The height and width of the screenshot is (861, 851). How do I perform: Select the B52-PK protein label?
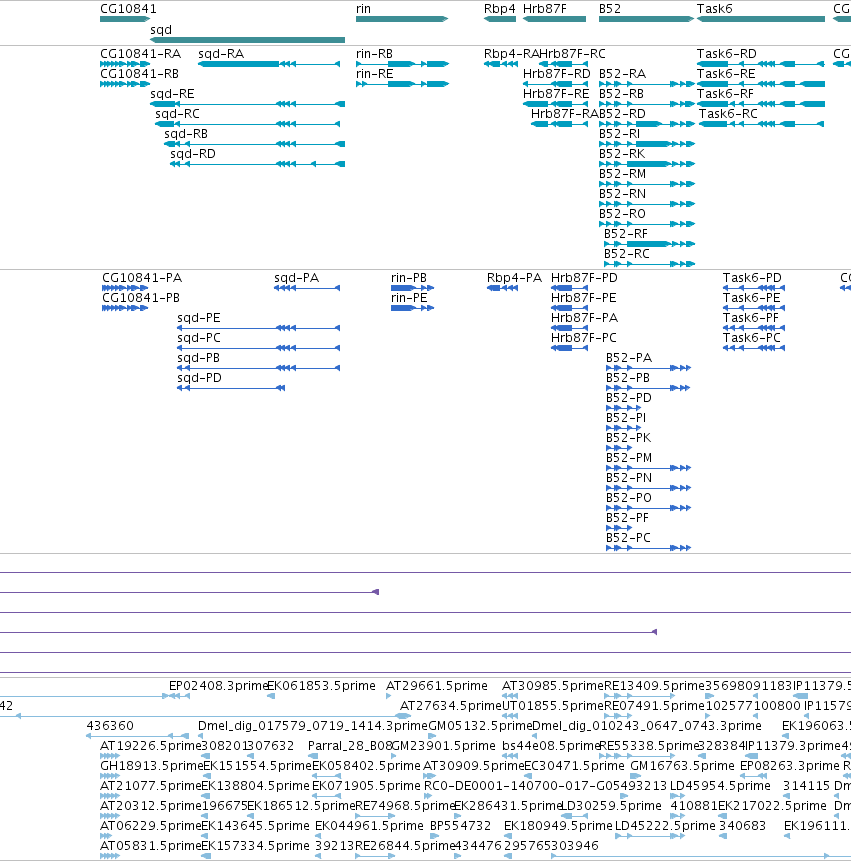click(629, 437)
